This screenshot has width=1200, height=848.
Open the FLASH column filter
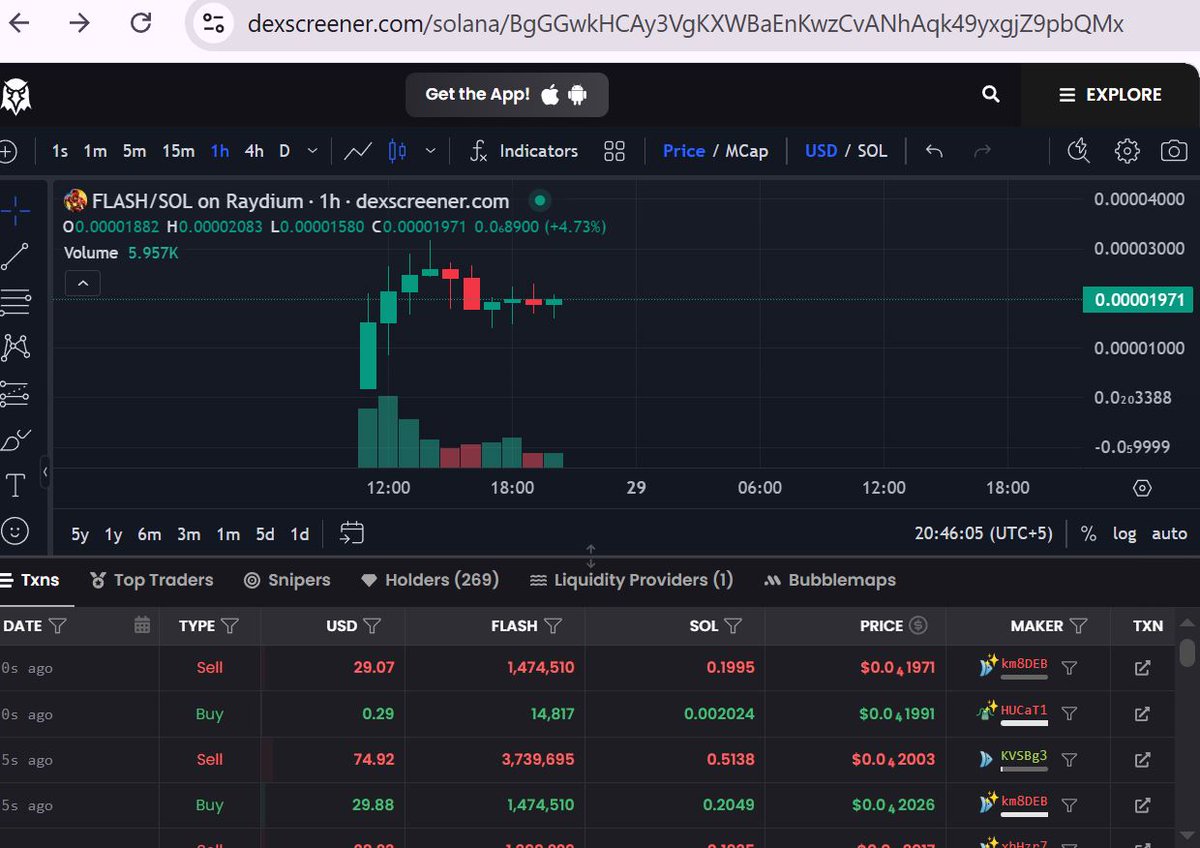pyautogui.click(x=552, y=626)
